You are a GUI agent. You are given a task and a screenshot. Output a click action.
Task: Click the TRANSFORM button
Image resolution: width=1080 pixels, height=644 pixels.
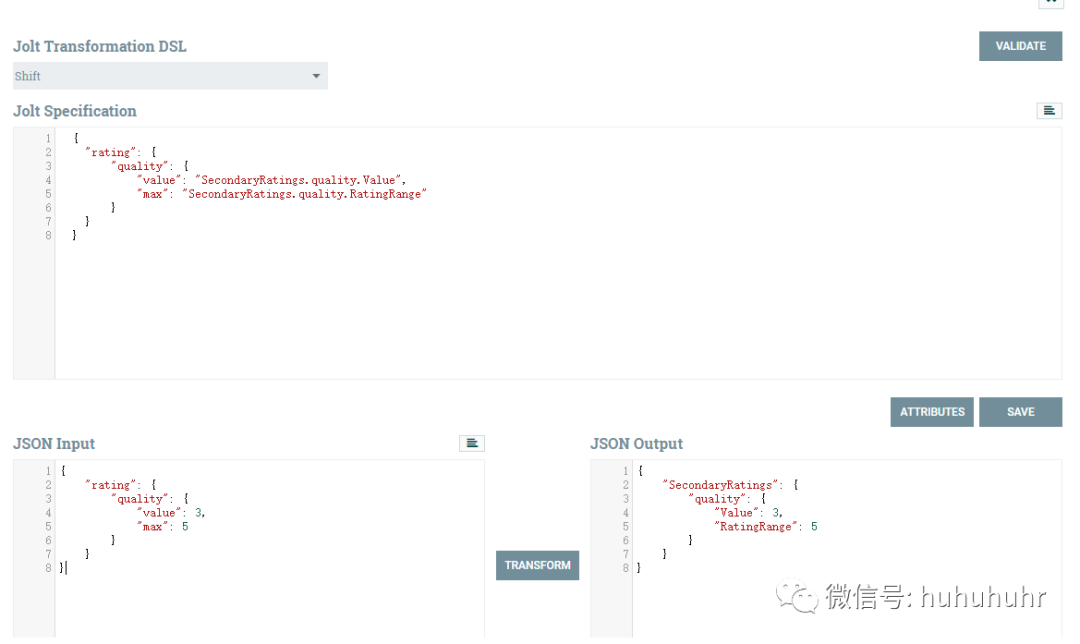coord(537,565)
